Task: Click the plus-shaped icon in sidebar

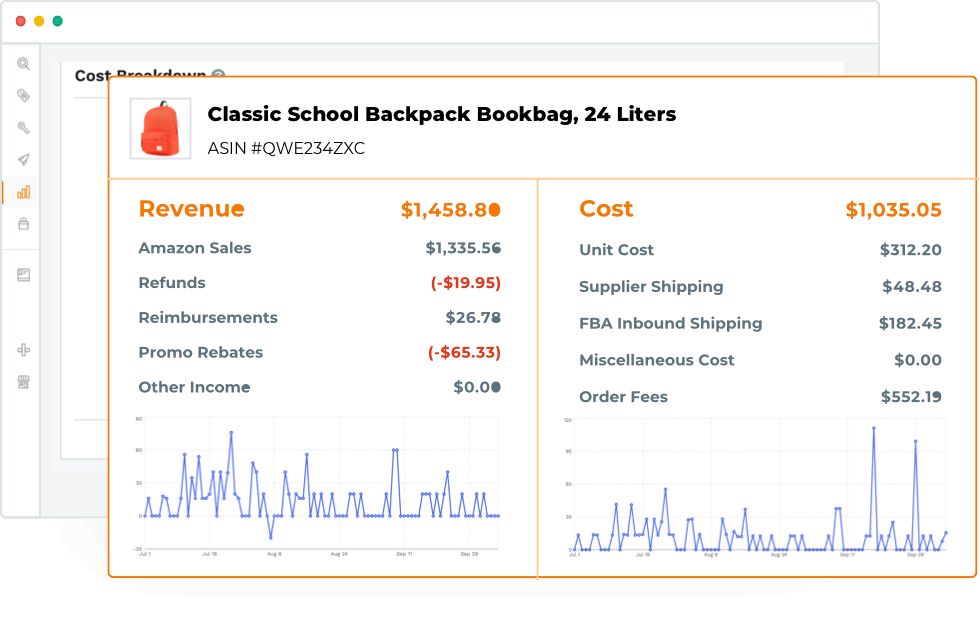Action: pos(23,350)
